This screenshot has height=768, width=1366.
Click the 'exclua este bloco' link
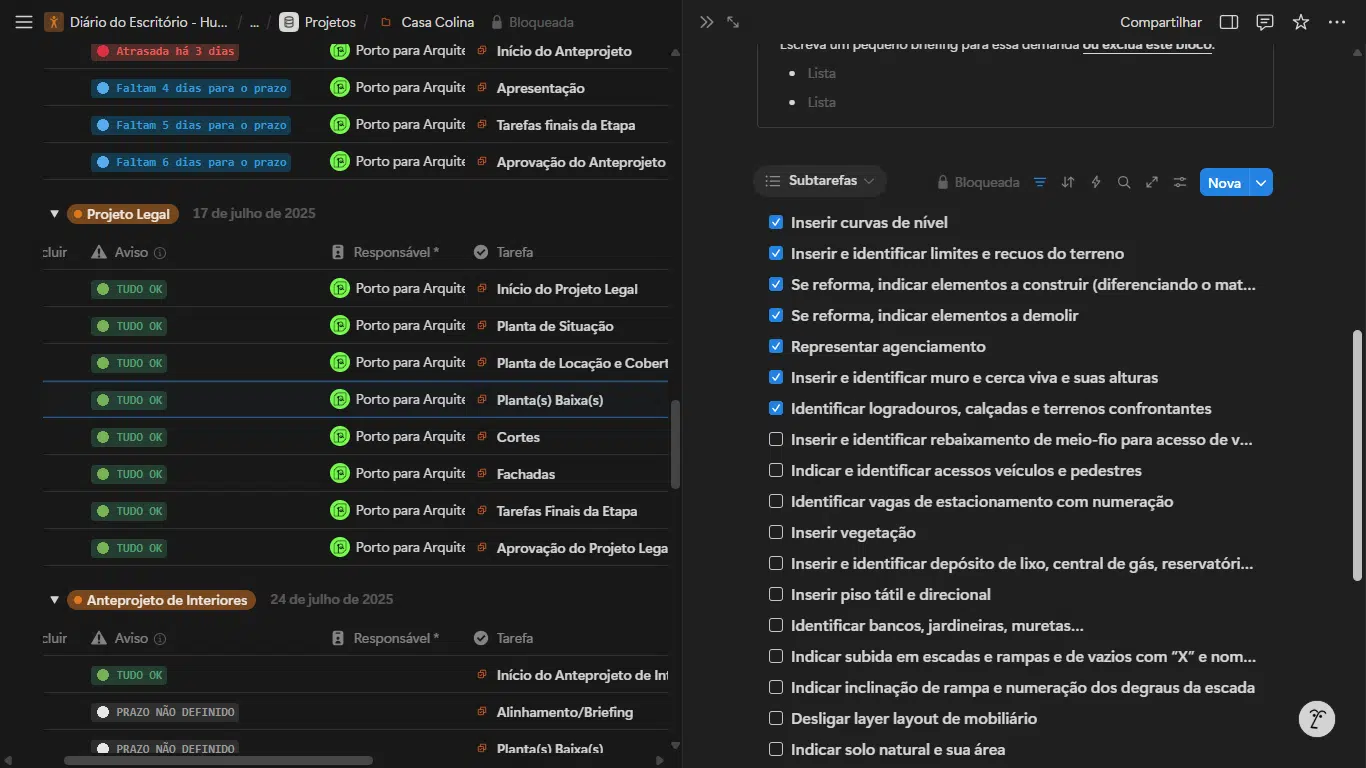1147,46
